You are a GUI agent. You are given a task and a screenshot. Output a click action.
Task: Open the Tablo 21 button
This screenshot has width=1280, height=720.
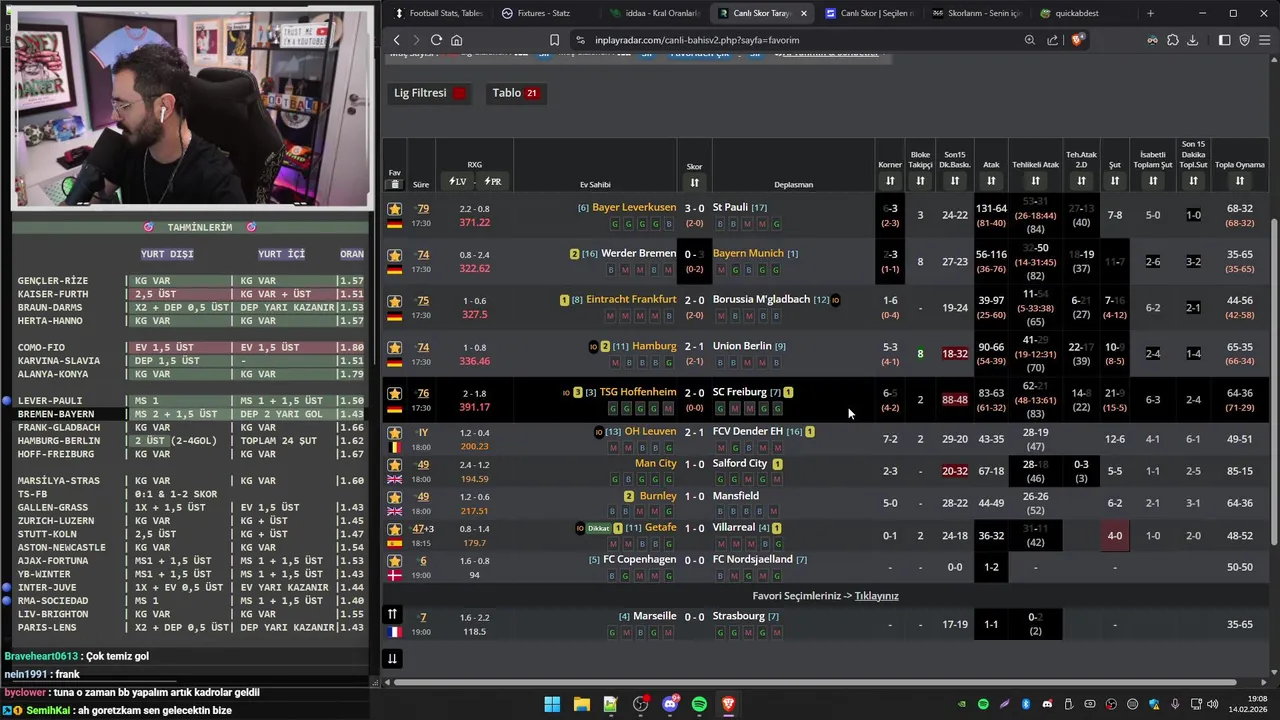pos(515,93)
